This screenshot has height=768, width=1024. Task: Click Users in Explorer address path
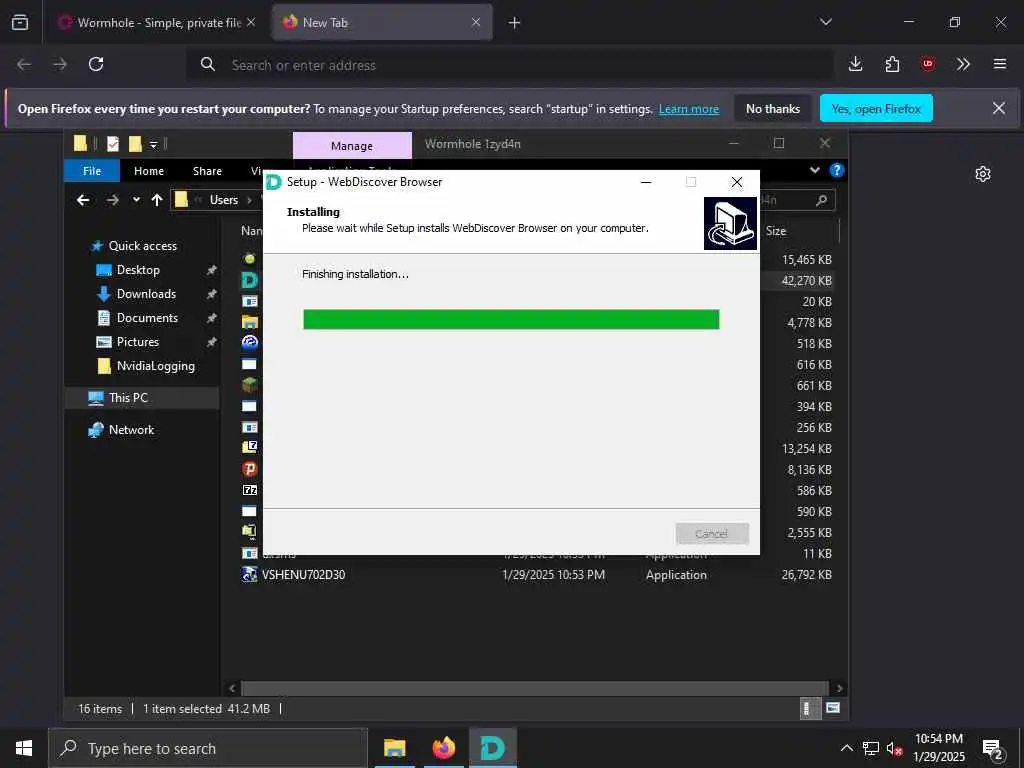(224, 200)
